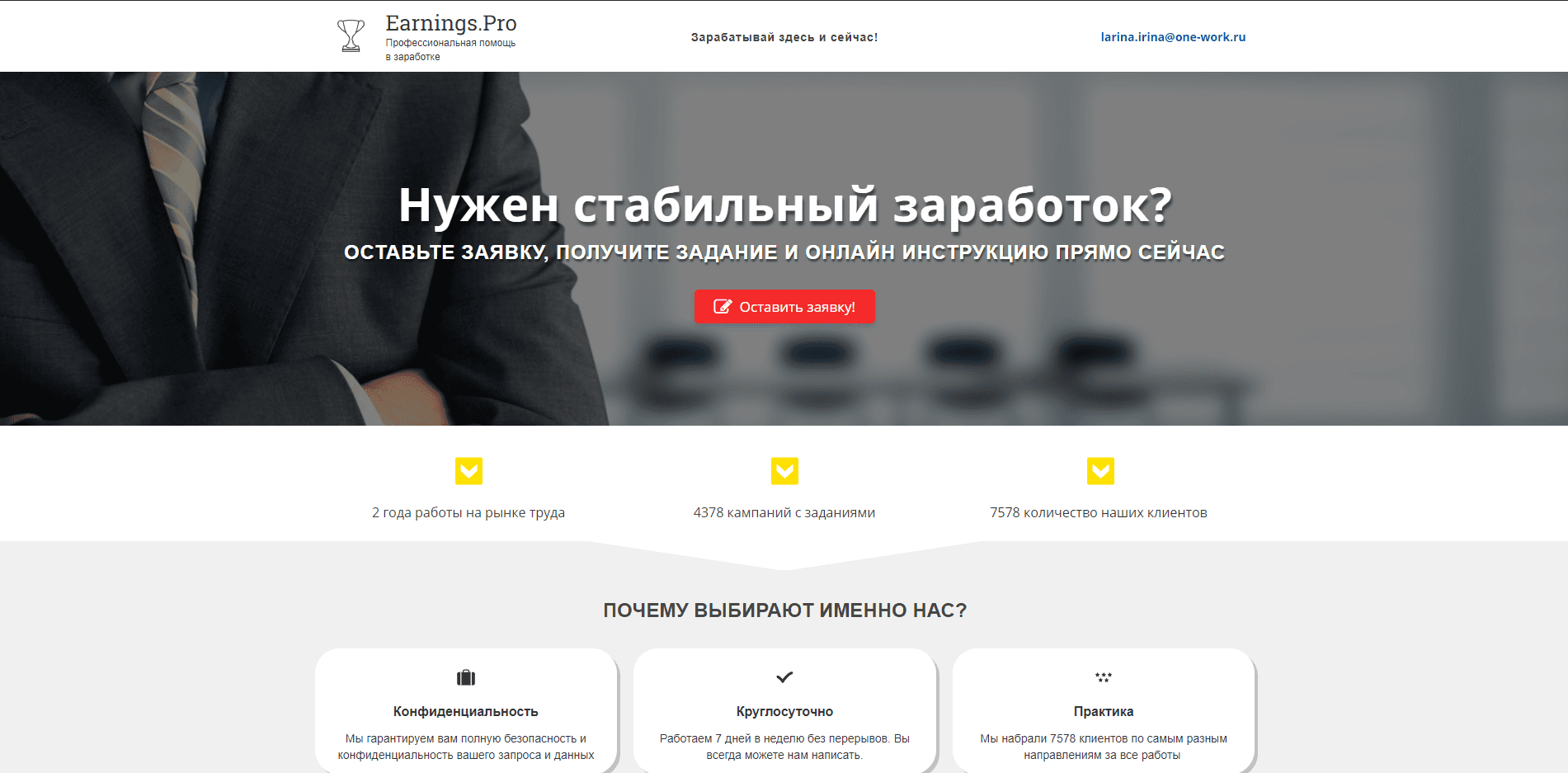Click the Конфиденциальность card
1568x773 pixels.
(x=466, y=709)
